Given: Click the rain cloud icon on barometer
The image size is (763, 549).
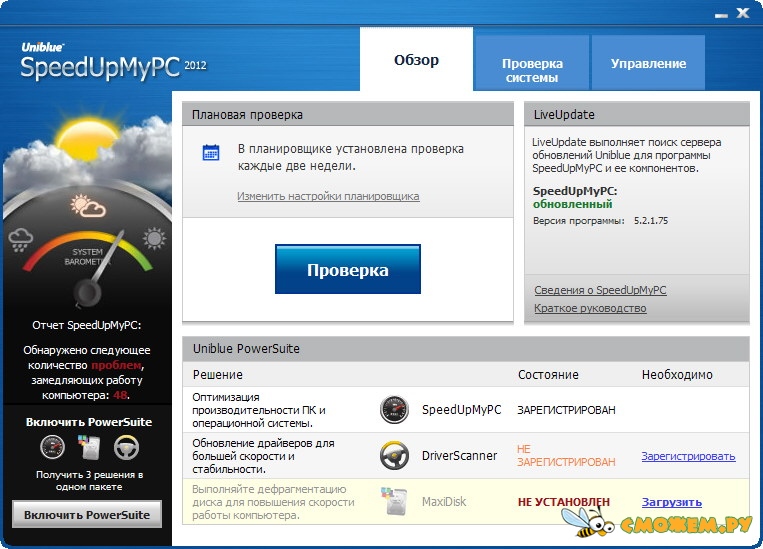Looking at the screenshot, I should pos(20,240).
